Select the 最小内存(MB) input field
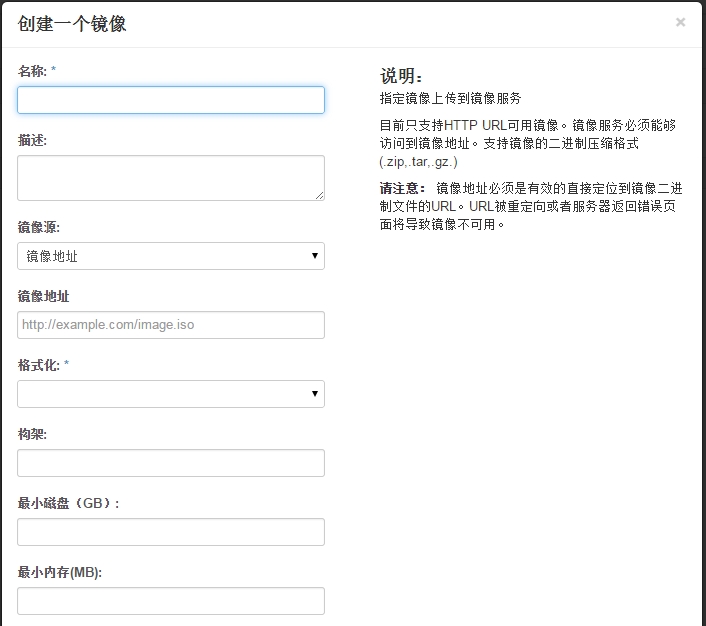706x626 pixels. (x=171, y=601)
